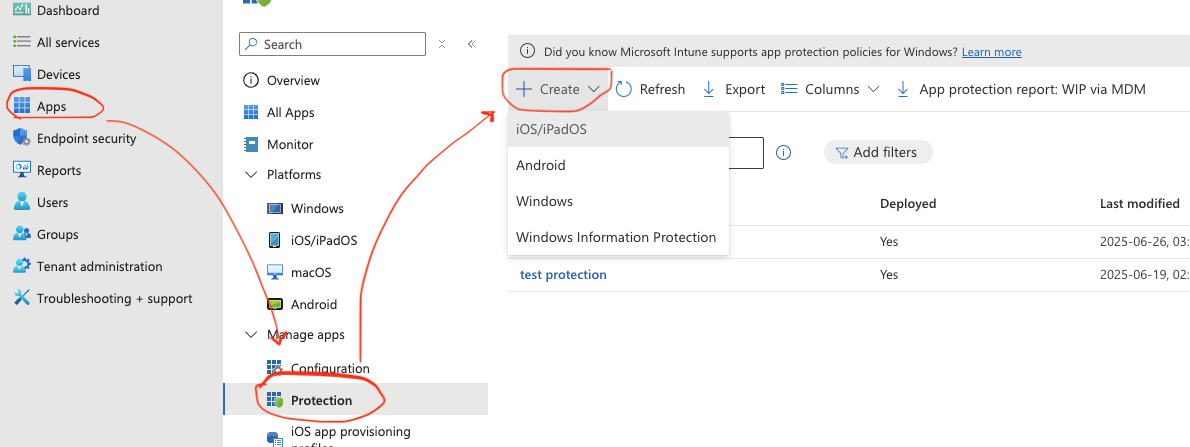Image resolution: width=1190 pixels, height=447 pixels.
Task: Follow the Learn more link
Action: [991, 52]
